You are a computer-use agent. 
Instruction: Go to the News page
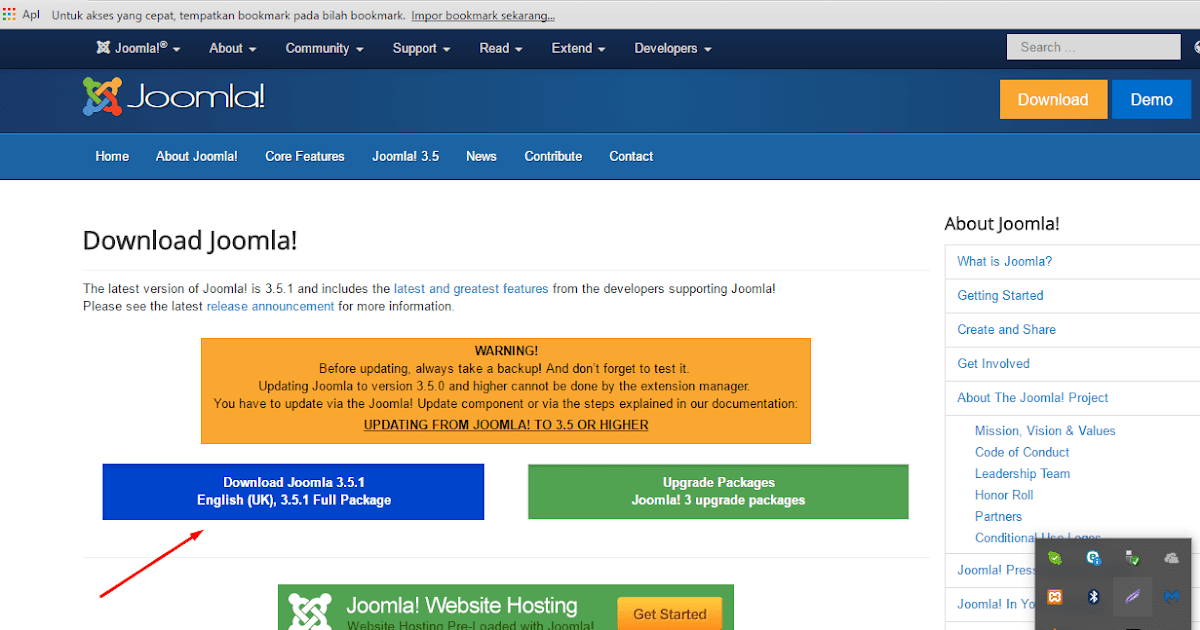[x=481, y=156]
